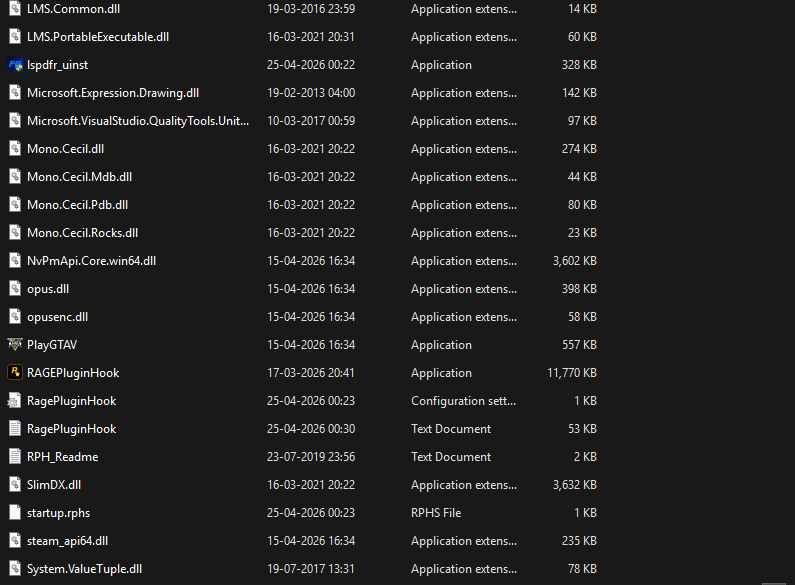Select the Mono.Cecil.Pdb.dll file name
Image resolution: width=795 pixels, height=585 pixels.
pos(78,205)
